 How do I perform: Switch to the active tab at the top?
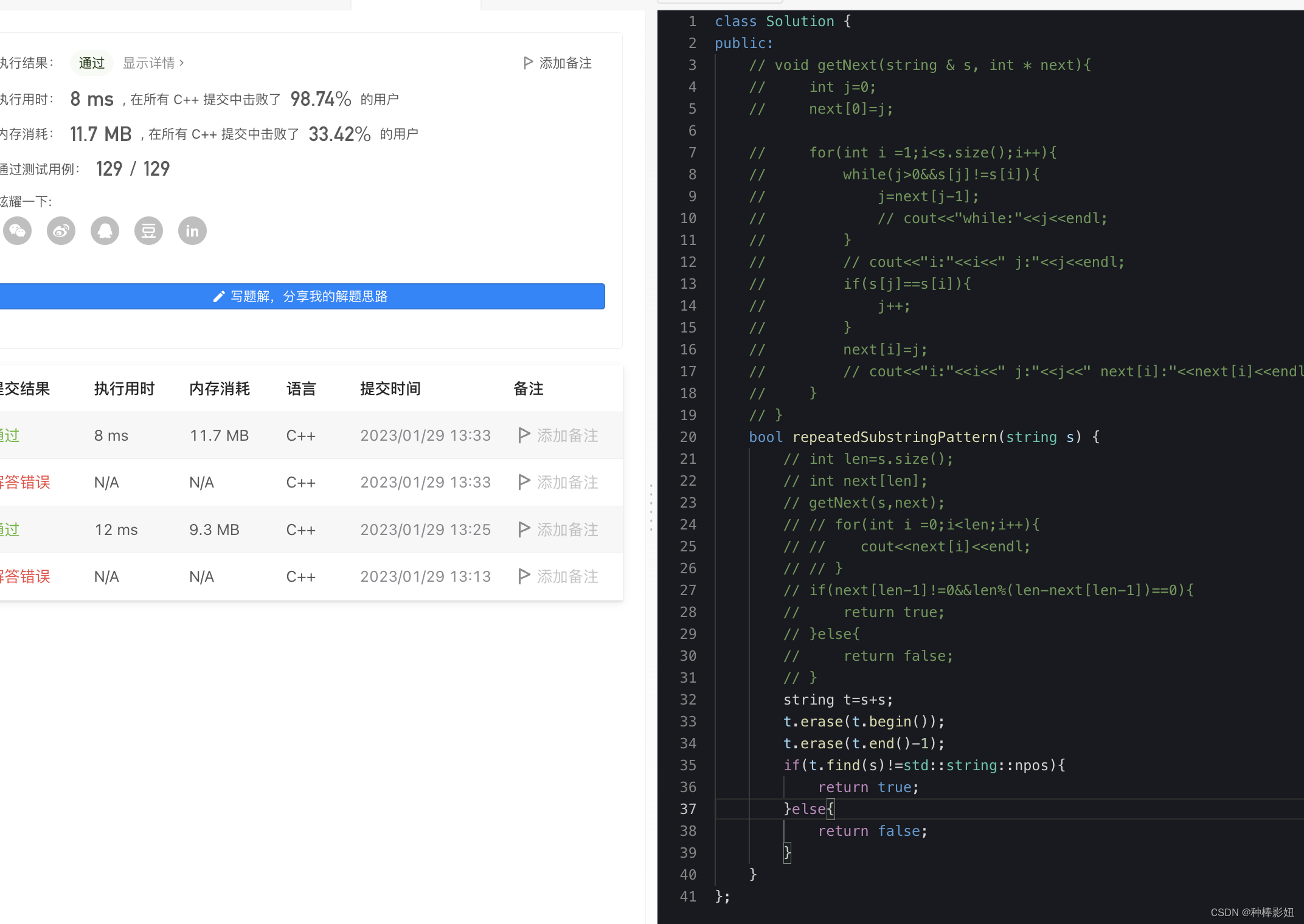coord(417,4)
